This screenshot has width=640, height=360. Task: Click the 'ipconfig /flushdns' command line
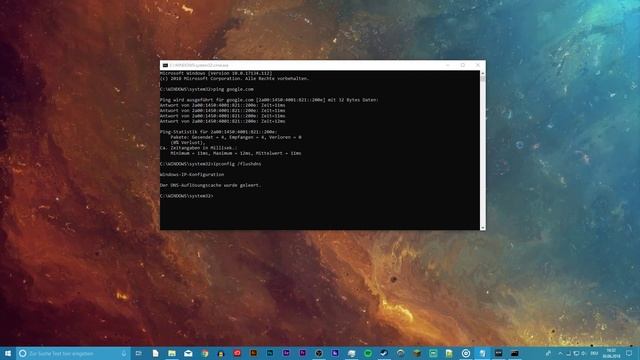[x=211, y=164]
